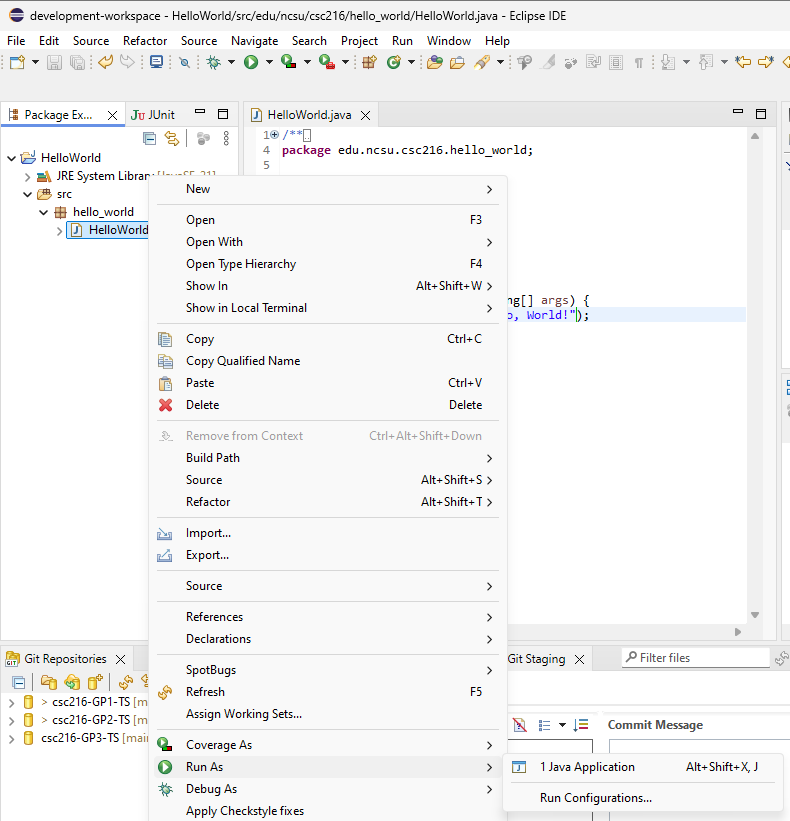This screenshot has height=821, width=790.
Task: Click the New Java Package toolbar icon
Action: coord(370,62)
